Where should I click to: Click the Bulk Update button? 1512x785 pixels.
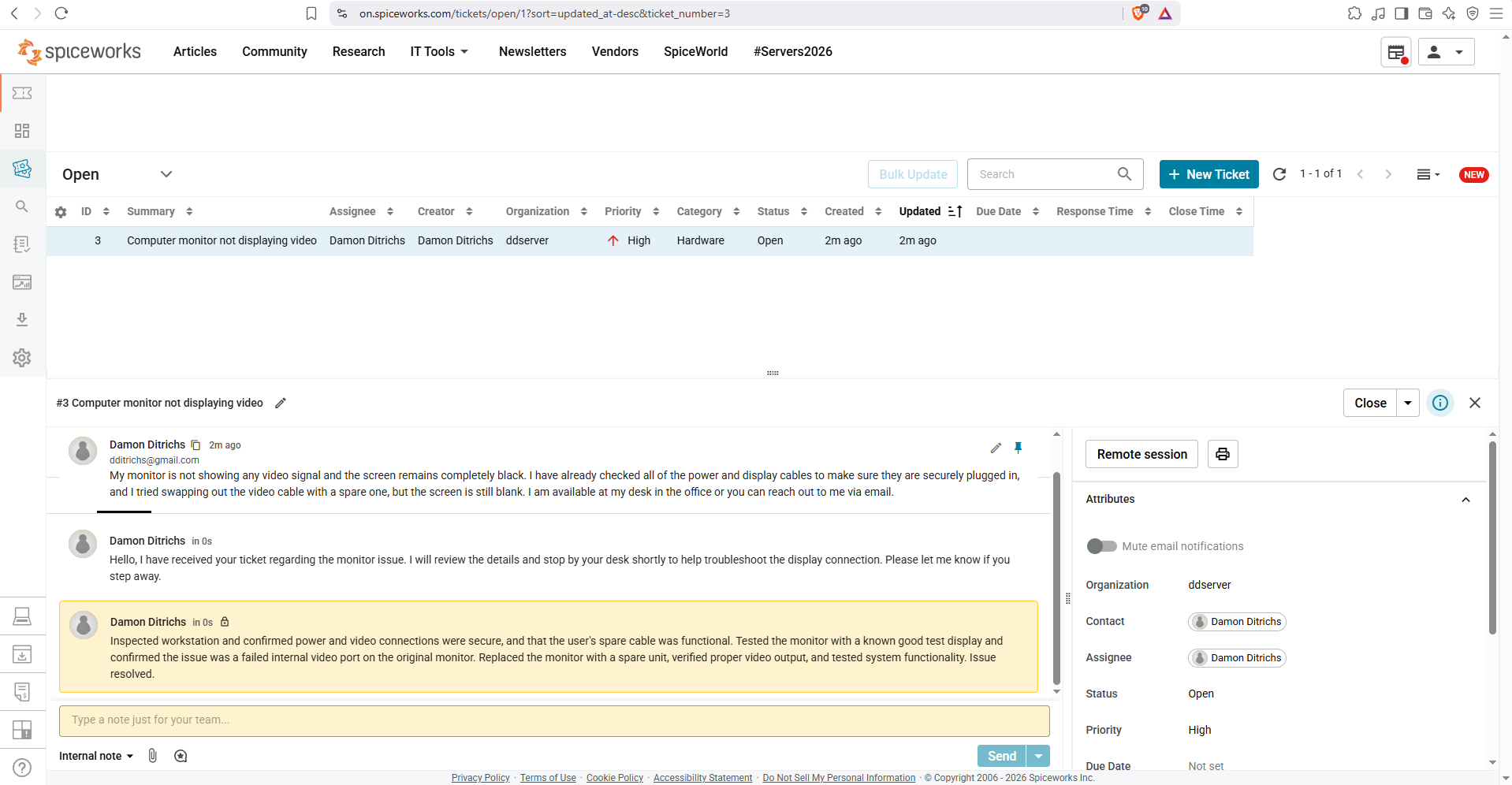point(913,174)
